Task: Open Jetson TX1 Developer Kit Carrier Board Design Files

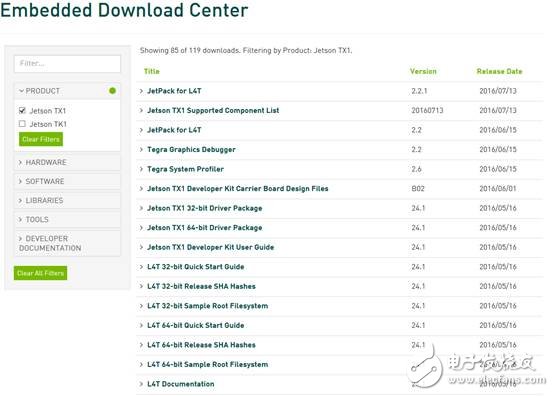Action: click(238, 189)
